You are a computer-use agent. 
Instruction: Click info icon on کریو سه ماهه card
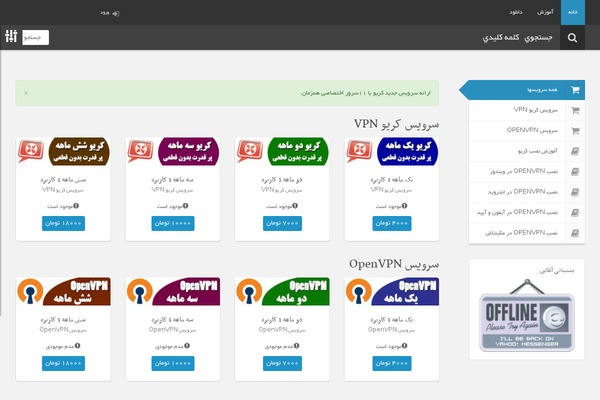[186, 206]
